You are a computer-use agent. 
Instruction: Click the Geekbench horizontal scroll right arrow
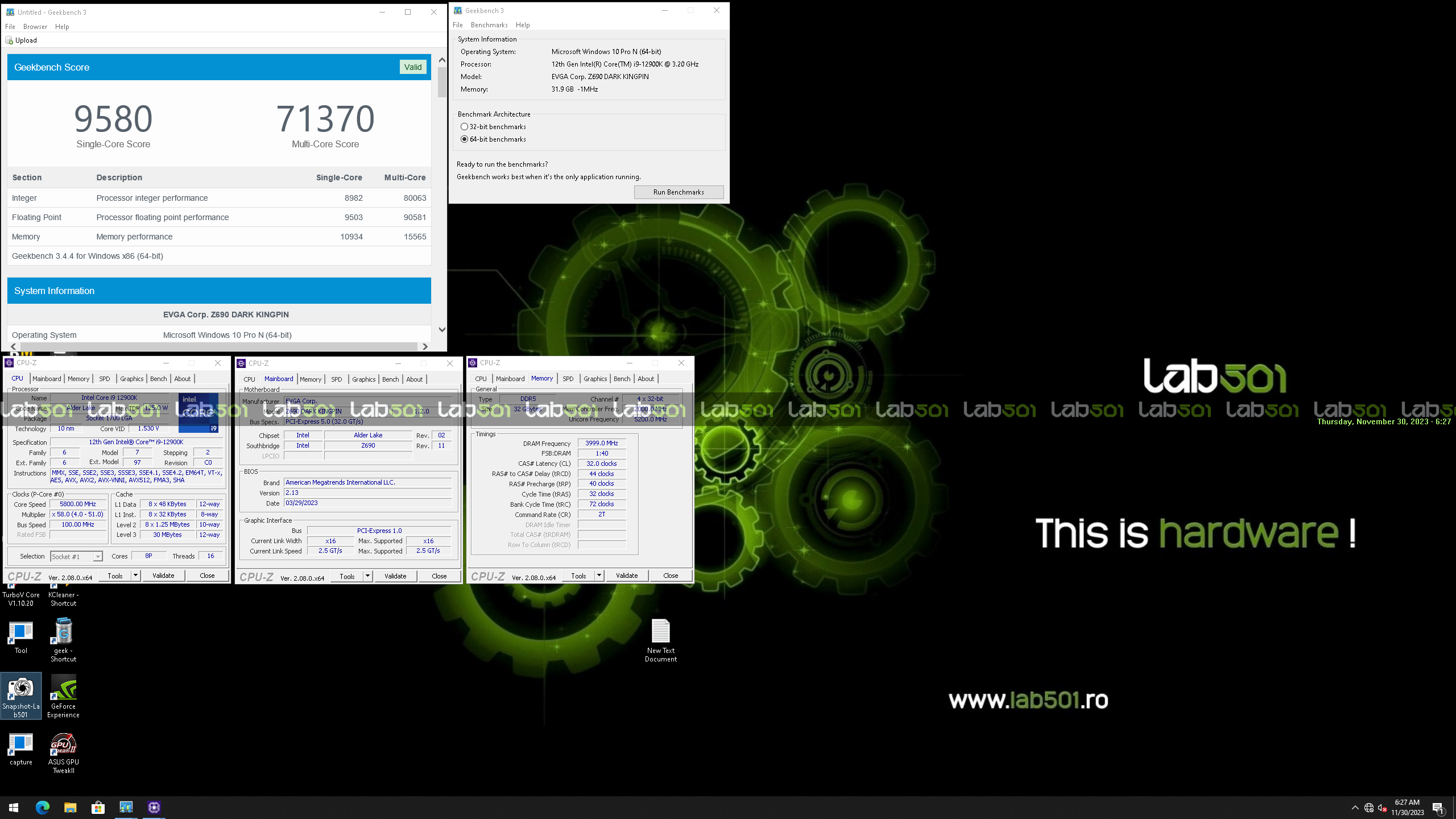pyautogui.click(x=424, y=346)
